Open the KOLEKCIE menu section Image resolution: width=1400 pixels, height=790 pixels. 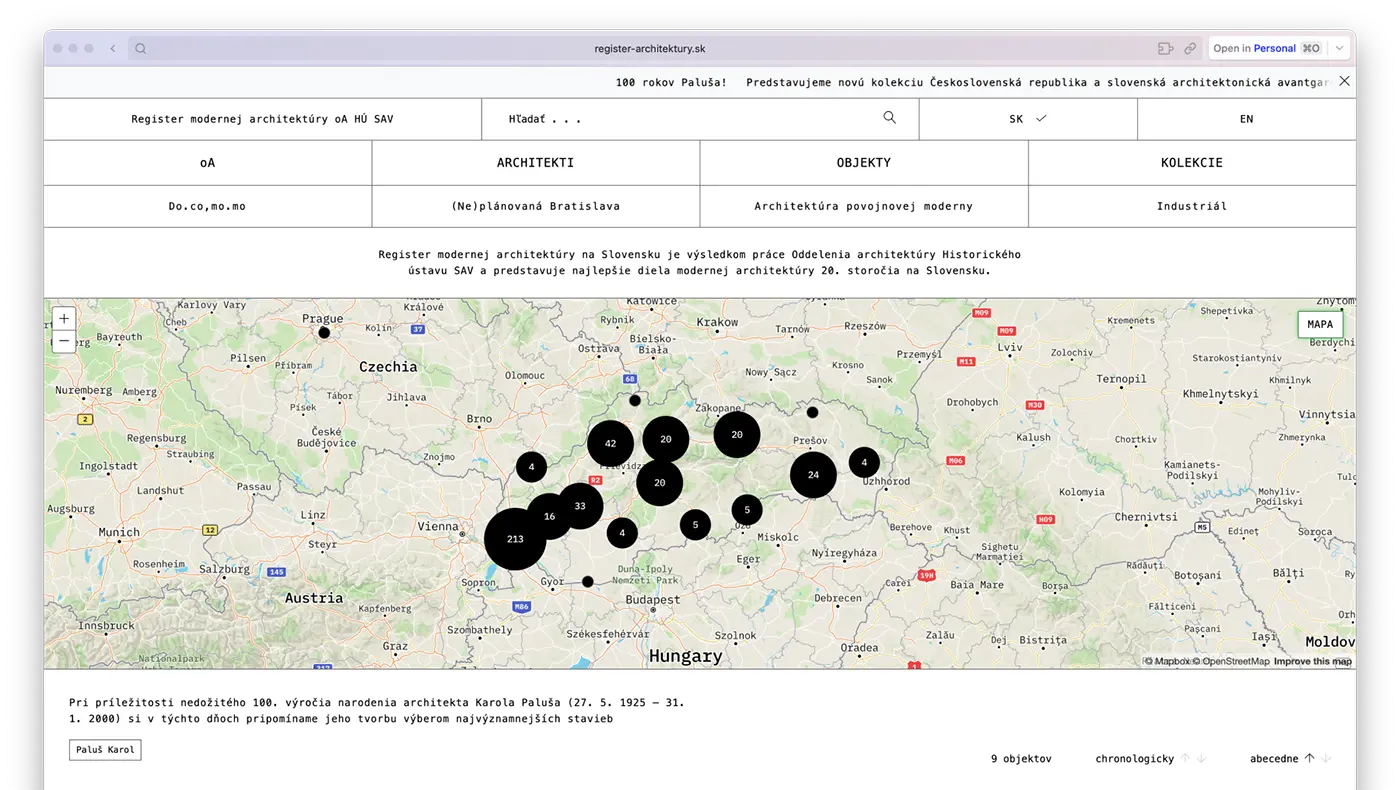[x=1191, y=162]
